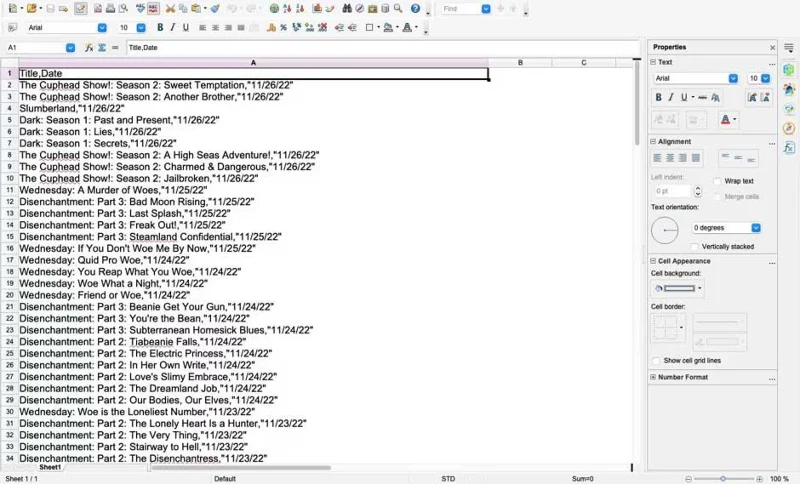The width and height of the screenshot is (800, 484).
Task: Apply italic from the Properties sidebar
Action: pos(672,97)
